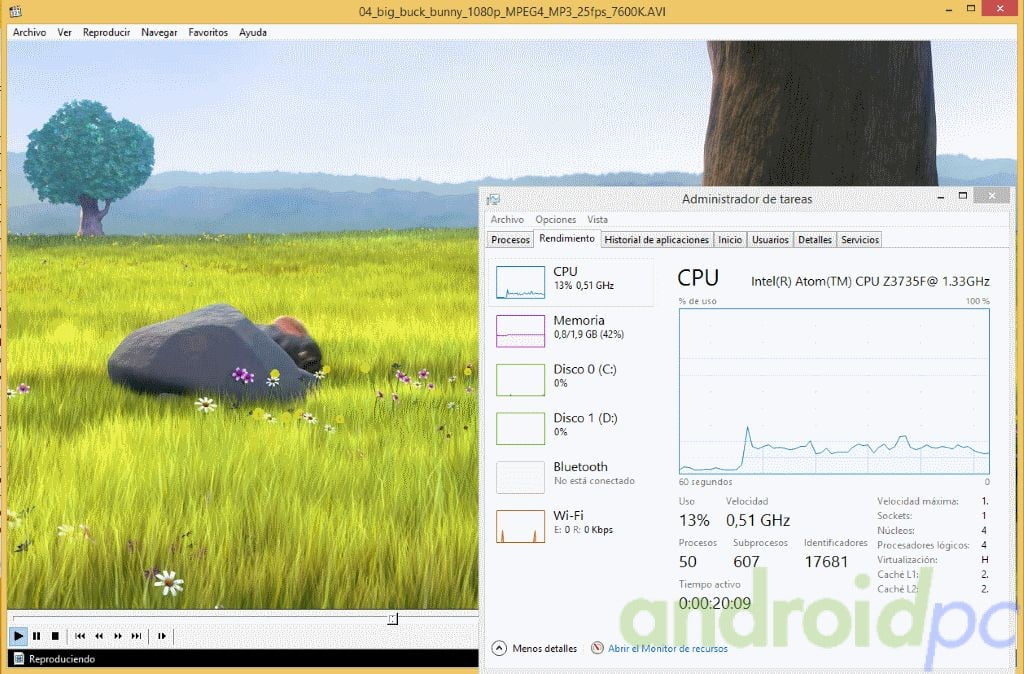Open the Archivo menu in media player
Image resolution: width=1024 pixels, height=674 pixels.
[x=29, y=32]
